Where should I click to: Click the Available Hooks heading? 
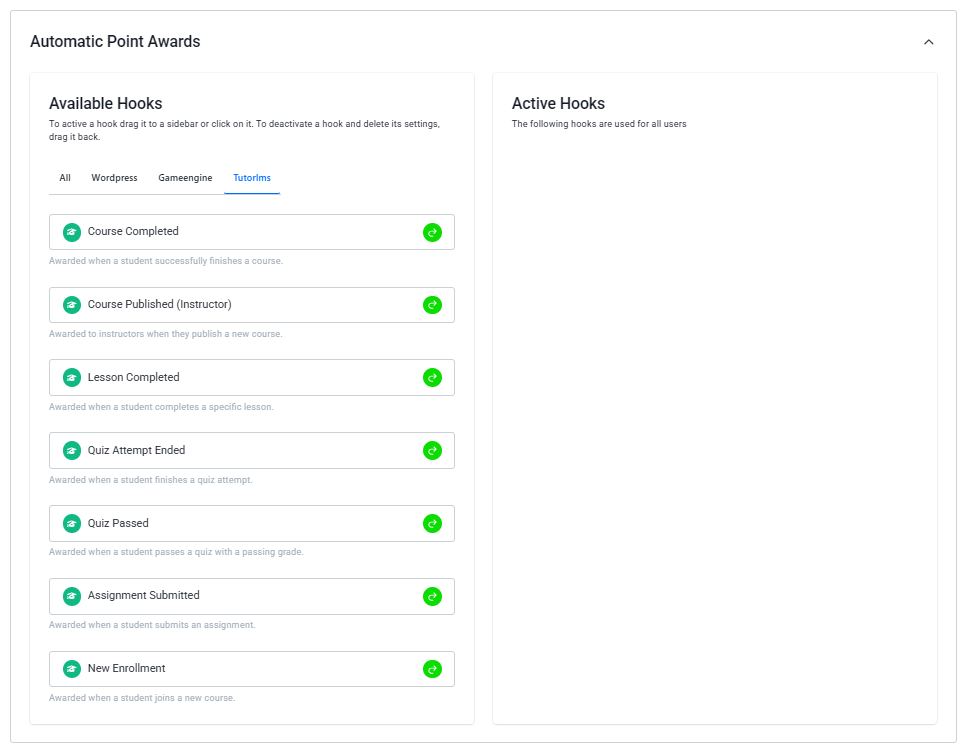pyautogui.click(x=105, y=103)
